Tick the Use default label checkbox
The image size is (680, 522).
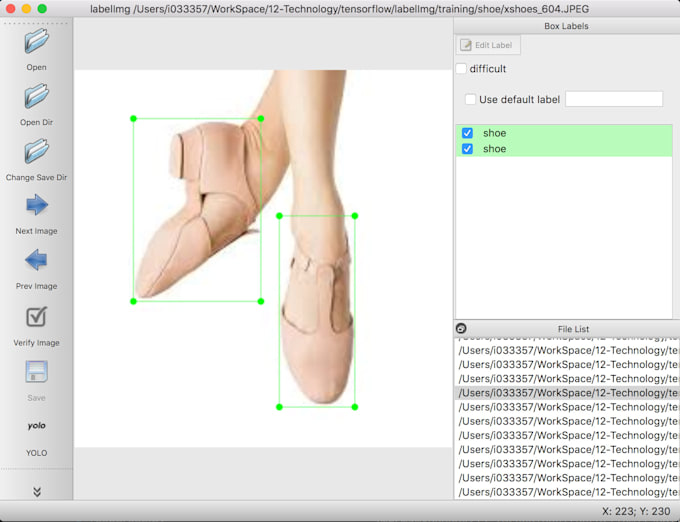coord(470,99)
